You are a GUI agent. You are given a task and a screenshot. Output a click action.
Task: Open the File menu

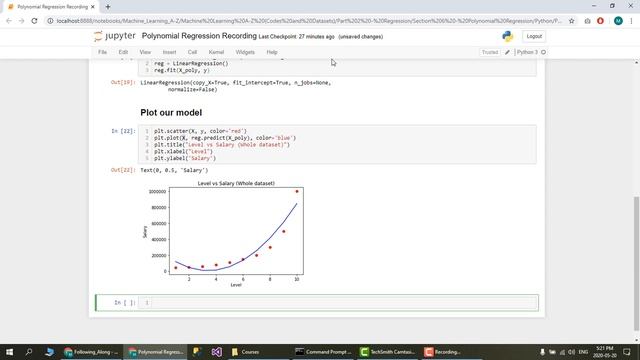[102, 52]
